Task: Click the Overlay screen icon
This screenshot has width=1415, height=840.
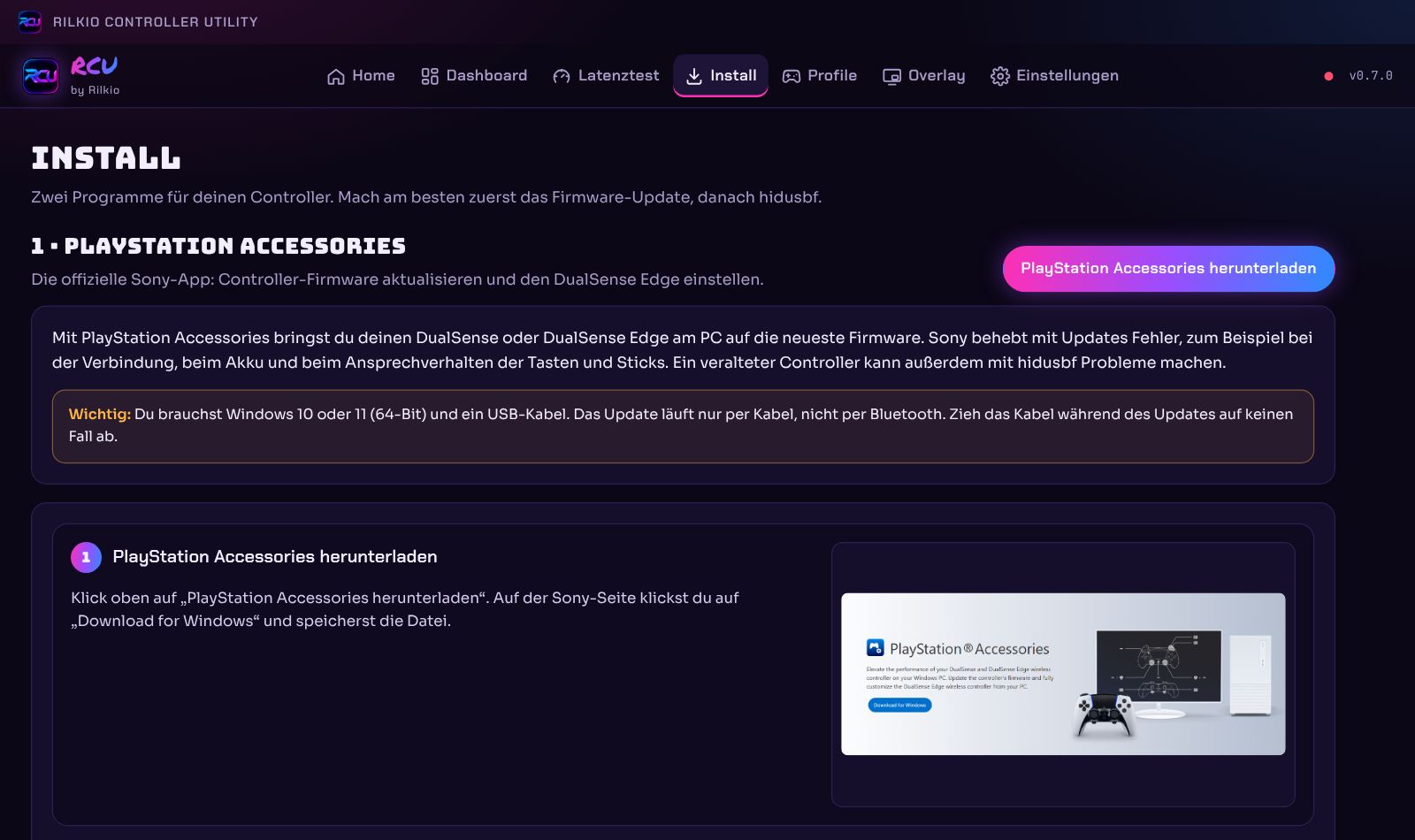Action: tap(891, 76)
